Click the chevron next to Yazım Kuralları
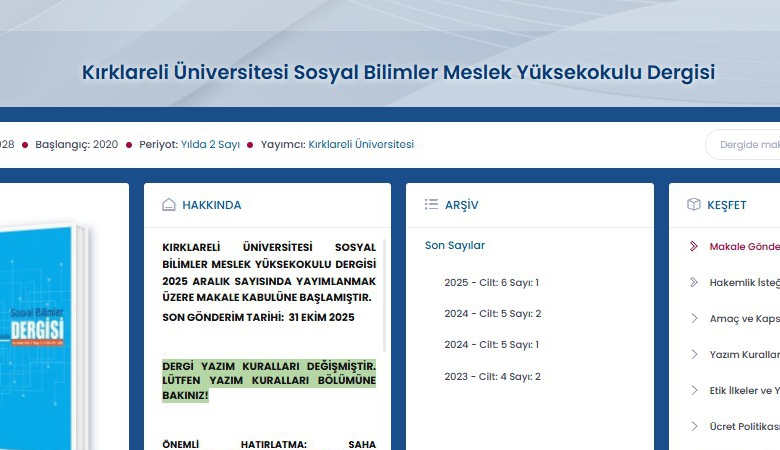This screenshot has height=450, width=780. (694, 354)
